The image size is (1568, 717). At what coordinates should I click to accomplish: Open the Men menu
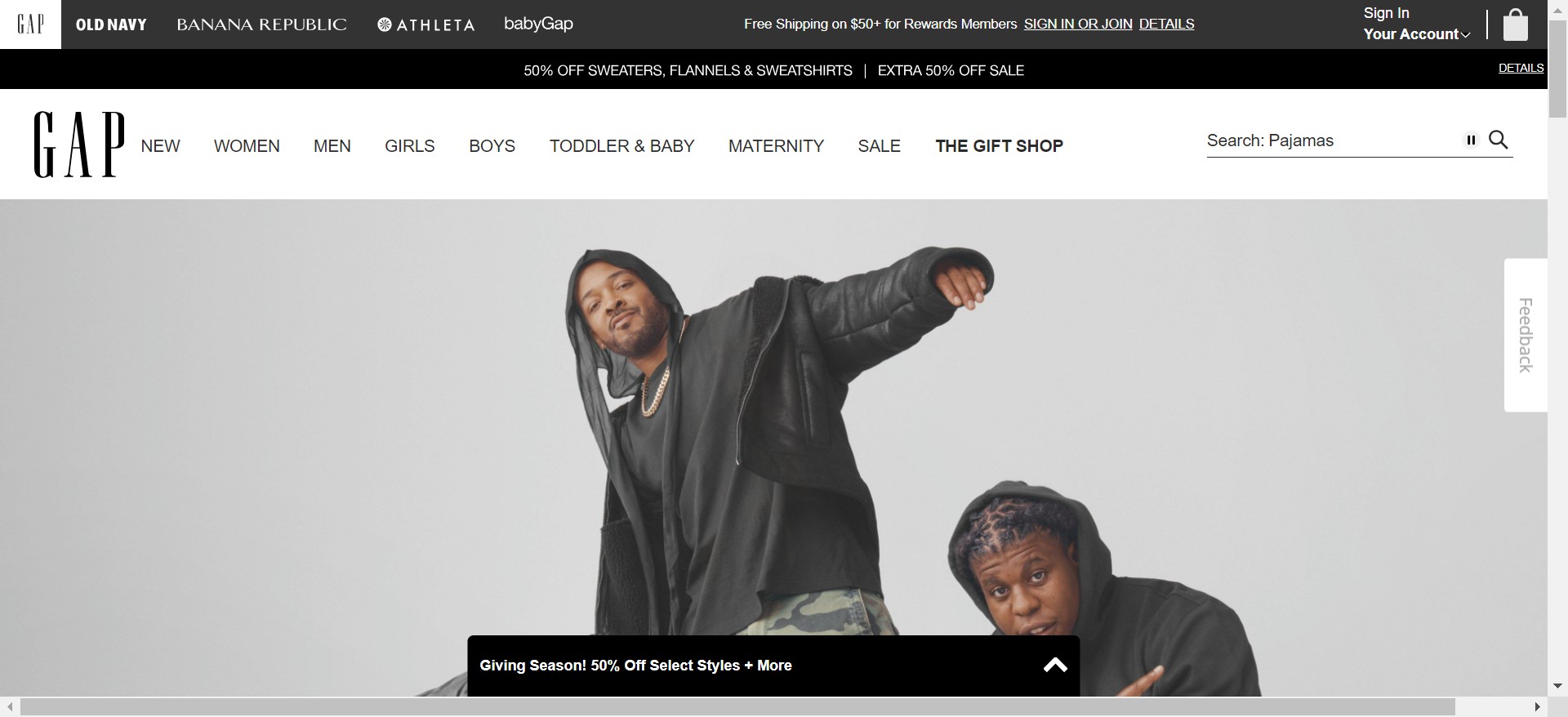coord(332,146)
